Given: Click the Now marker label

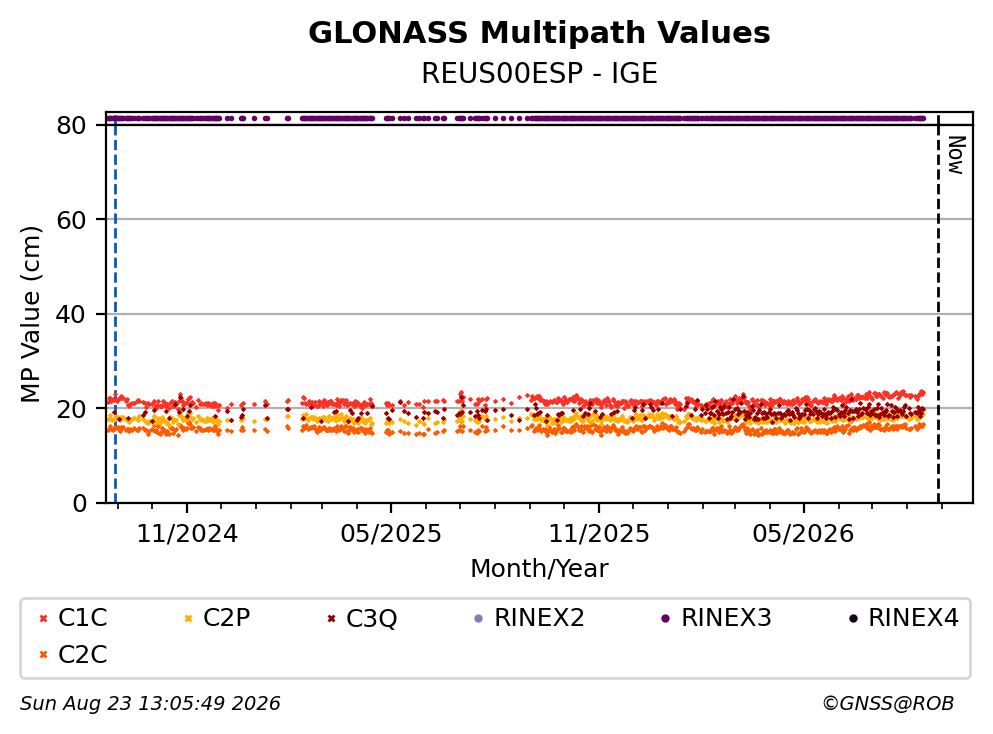Looking at the screenshot, I should tap(956, 155).
